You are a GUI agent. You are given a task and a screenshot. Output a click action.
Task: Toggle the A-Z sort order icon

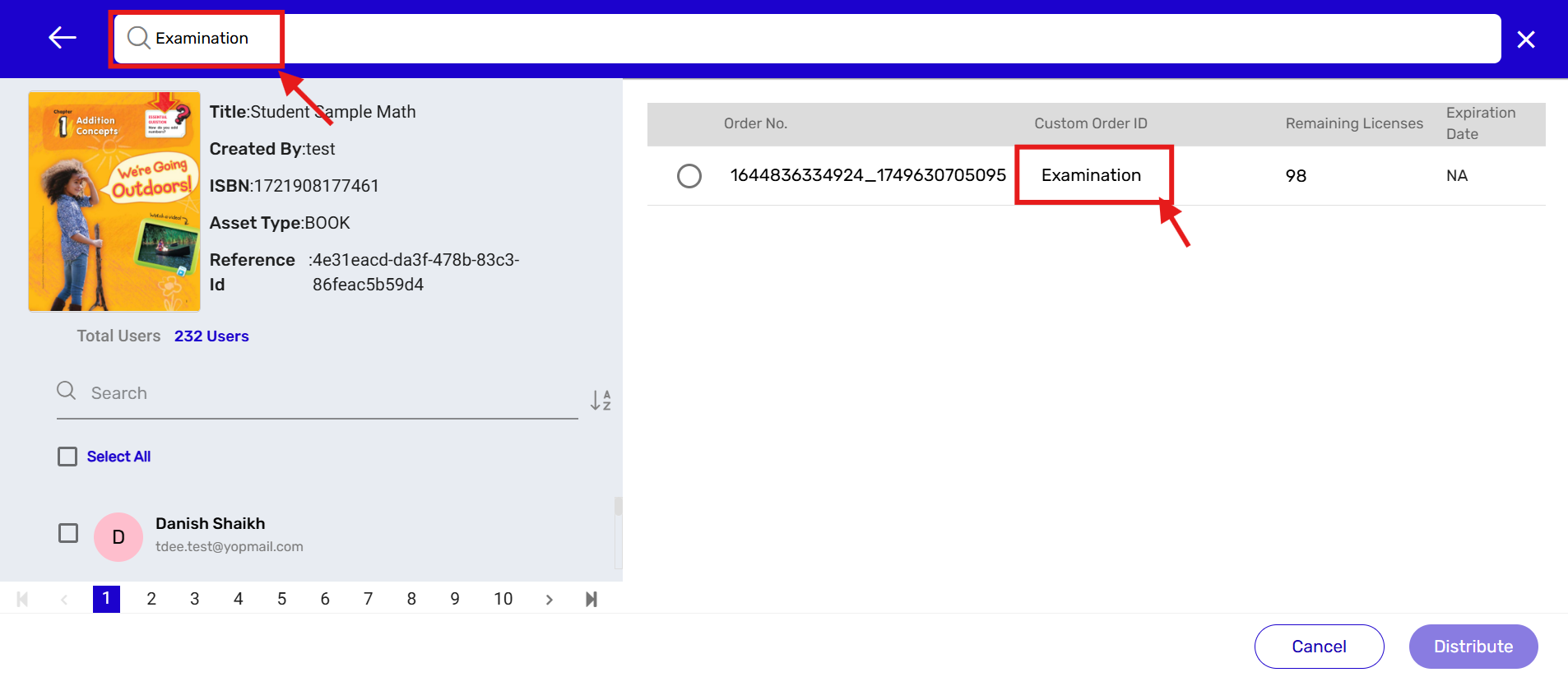601,401
